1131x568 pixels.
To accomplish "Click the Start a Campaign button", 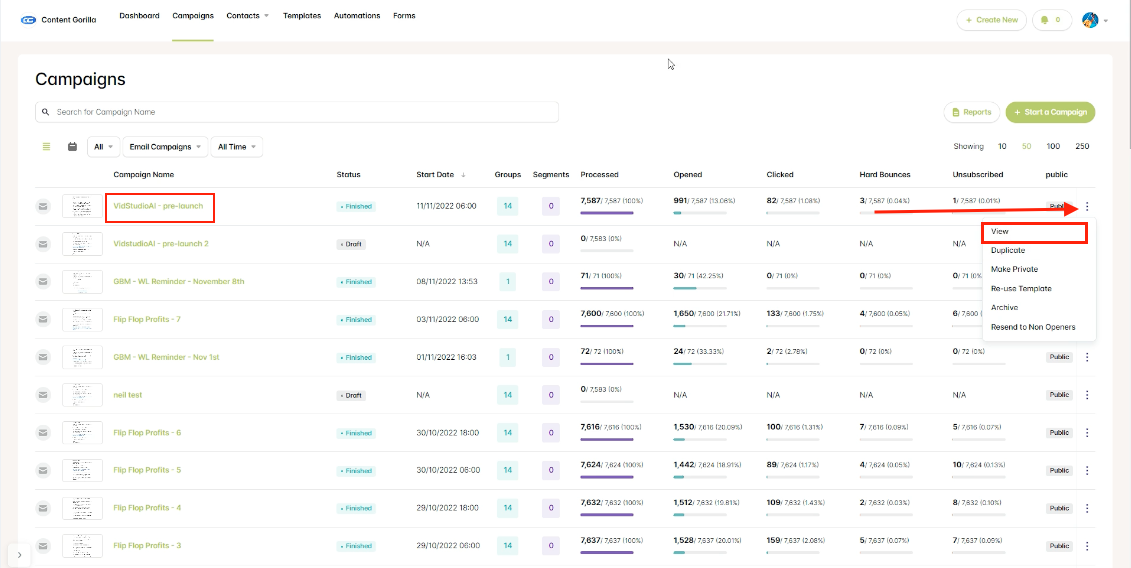I will (1050, 112).
